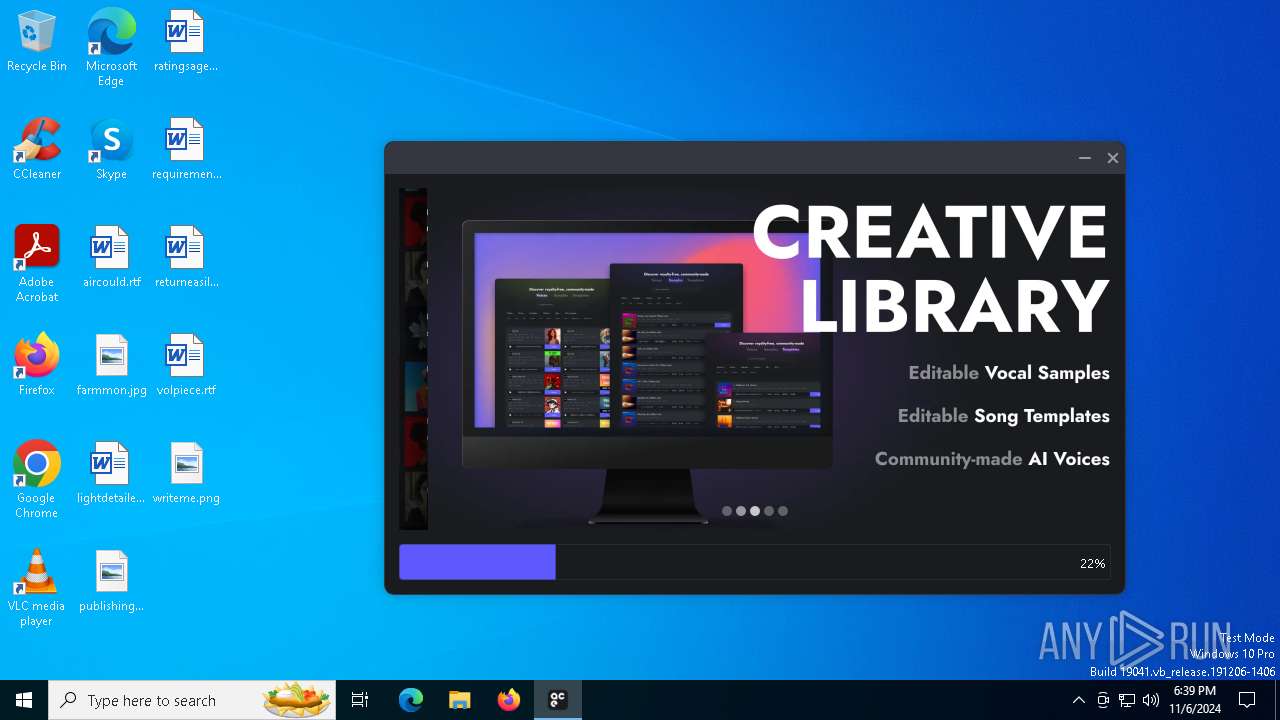Click the Editable Vocal Samples text
Screen dimensions: 1280x720
tap(1009, 373)
